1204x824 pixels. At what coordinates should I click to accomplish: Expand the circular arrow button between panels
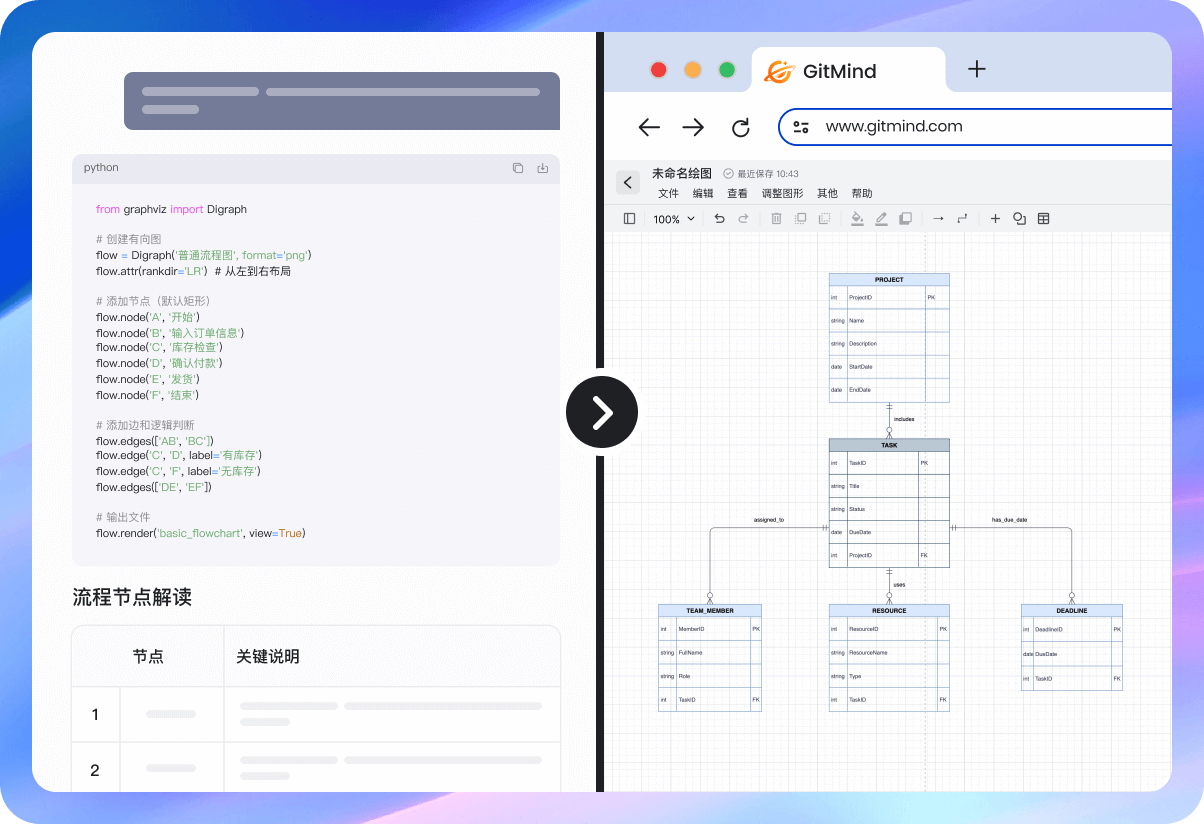601,412
